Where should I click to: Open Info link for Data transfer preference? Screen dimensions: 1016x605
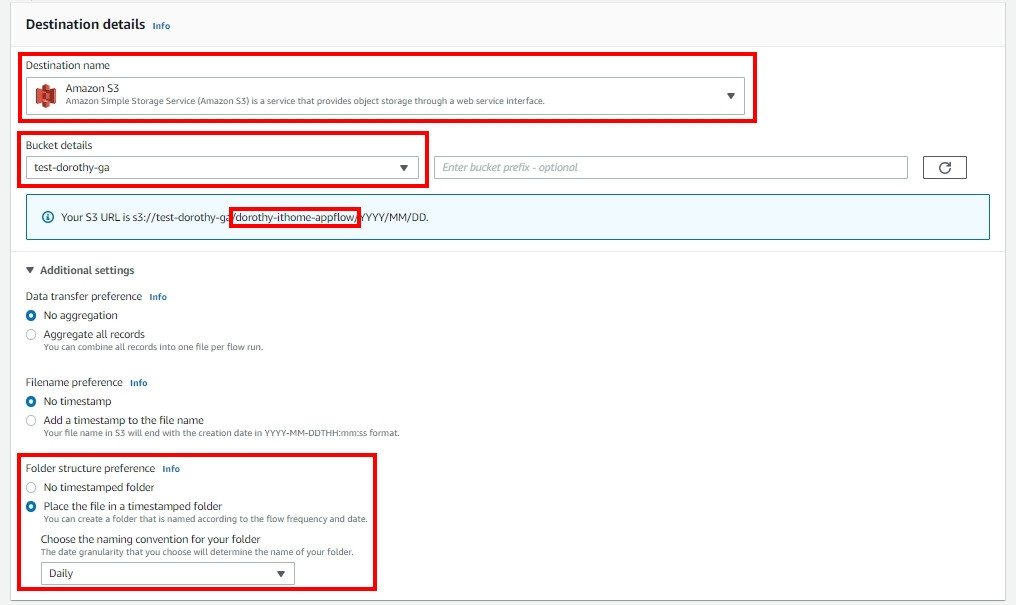point(158,297)
